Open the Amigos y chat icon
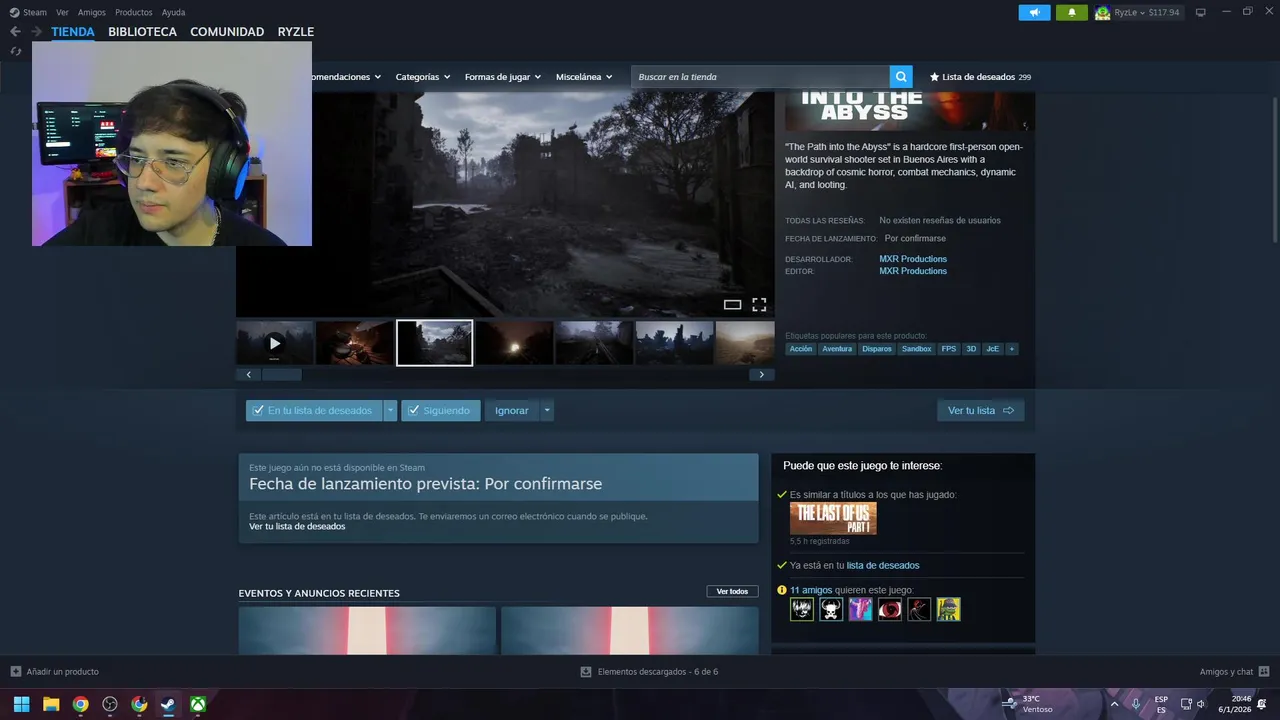 [1264, 672]
